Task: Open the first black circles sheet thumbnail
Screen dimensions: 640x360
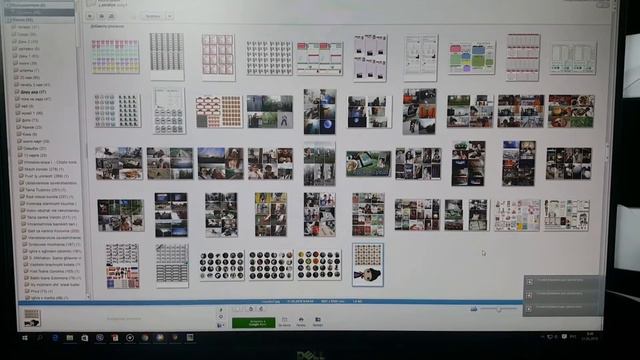Action: (x=222, y=265)
